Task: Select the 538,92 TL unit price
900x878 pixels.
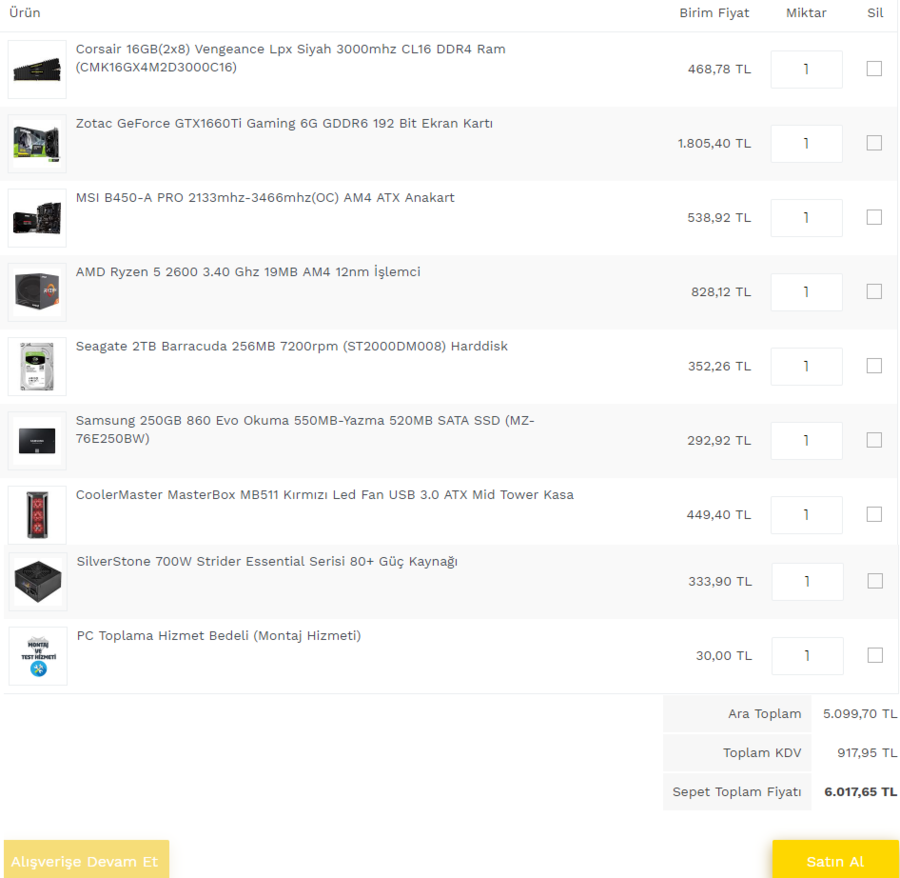Action: point(719,218)
